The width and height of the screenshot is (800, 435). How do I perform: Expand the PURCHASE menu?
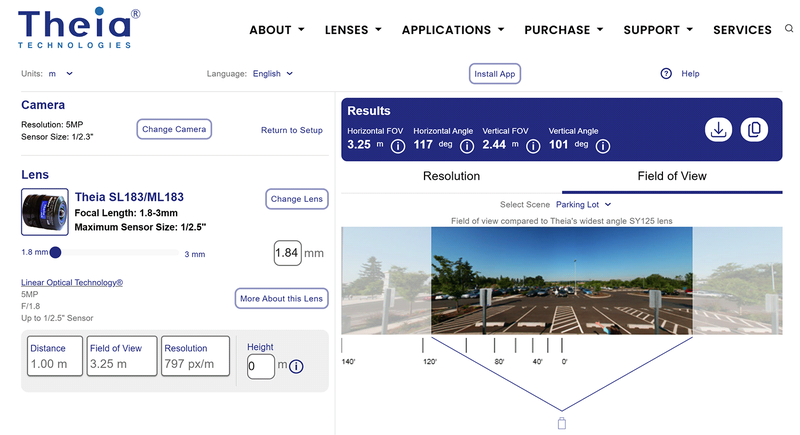tap(564, 30)
